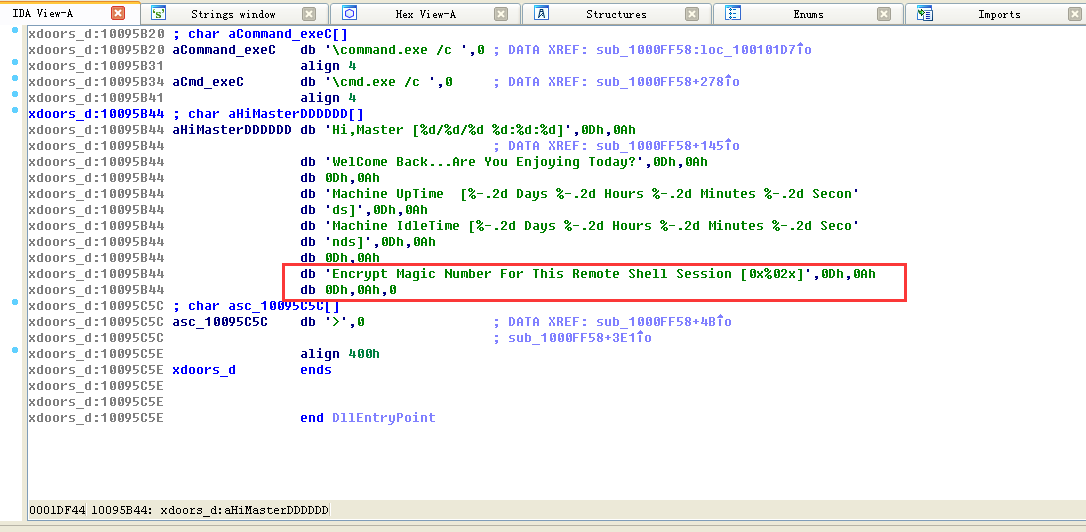Click the 'Machine IdleTime' string line

click(x=592, y=226)
